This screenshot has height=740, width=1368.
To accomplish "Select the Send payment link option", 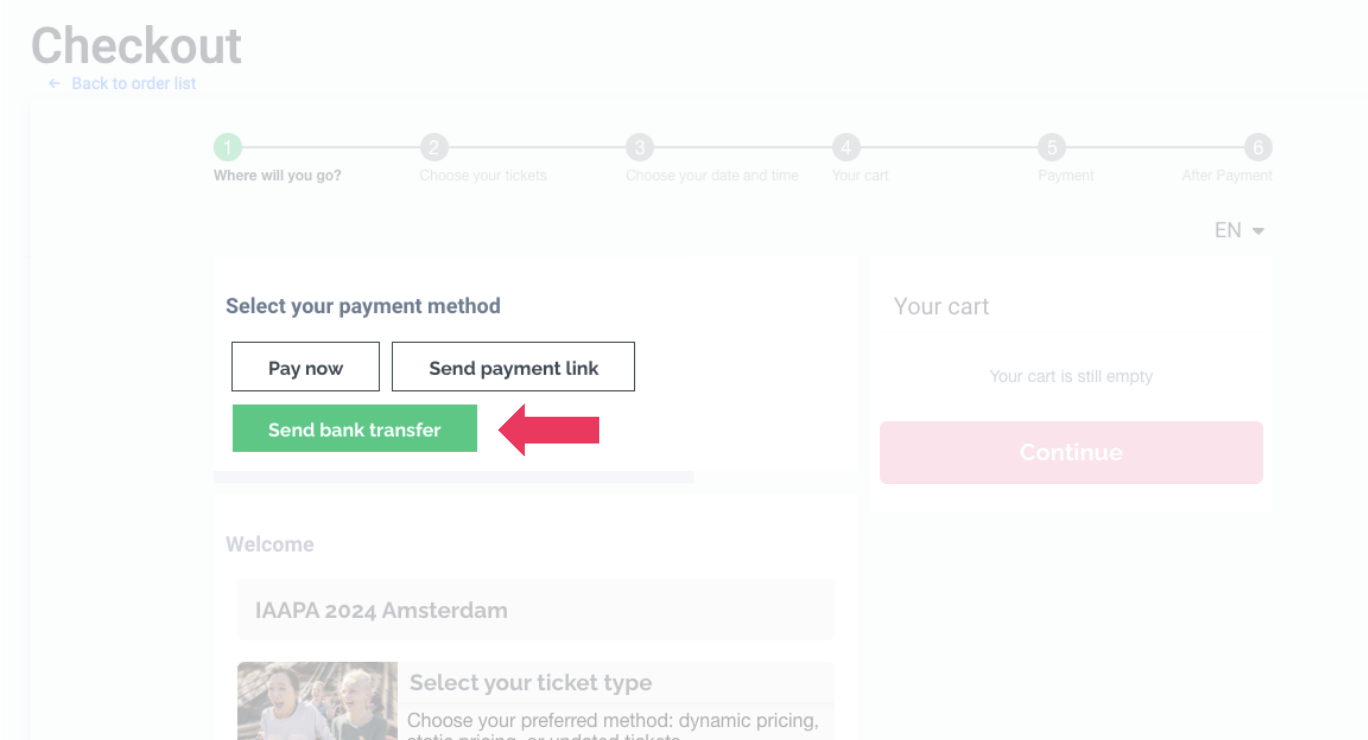I will click(513, 367).
